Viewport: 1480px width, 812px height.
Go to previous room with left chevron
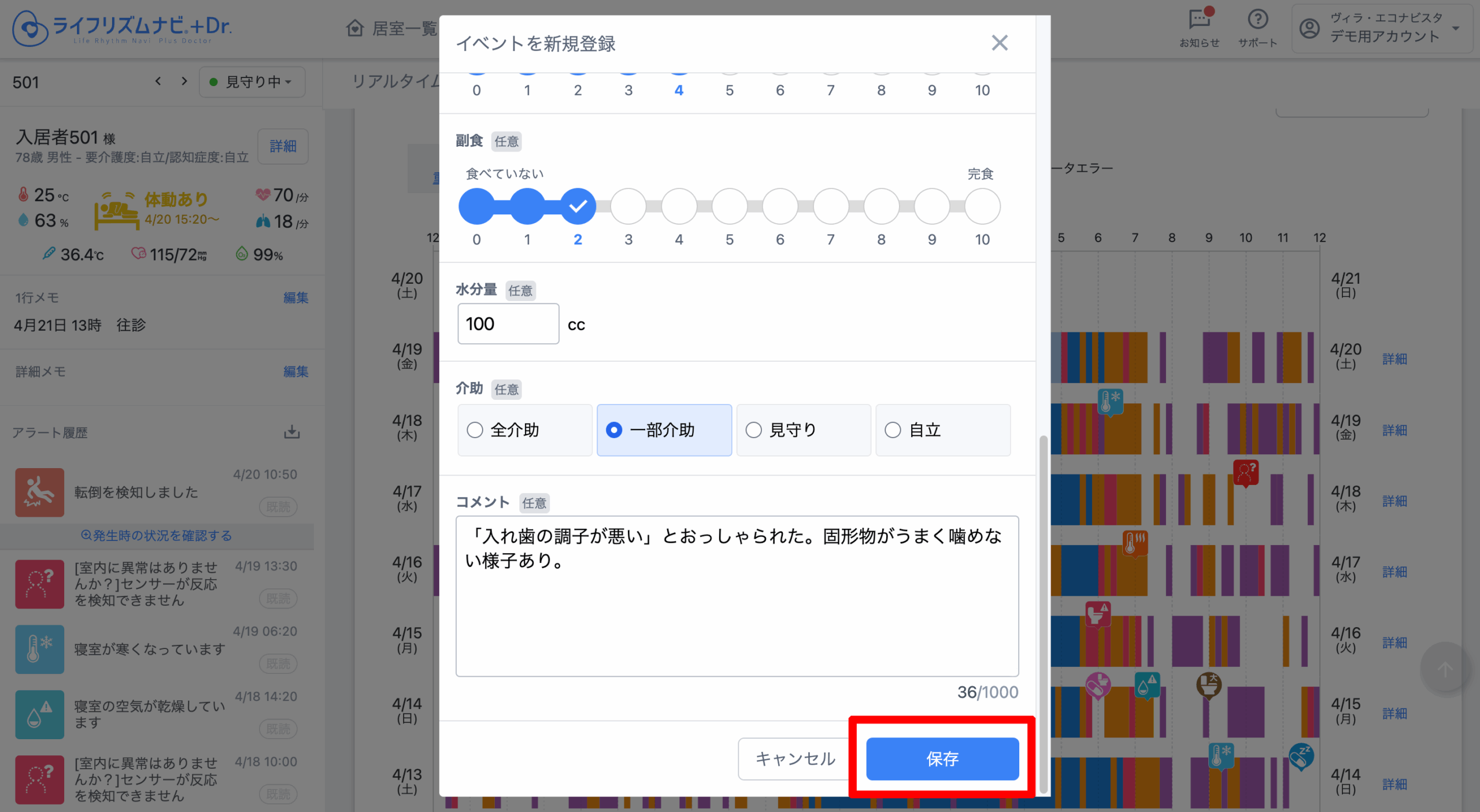(x=158, y=81)
